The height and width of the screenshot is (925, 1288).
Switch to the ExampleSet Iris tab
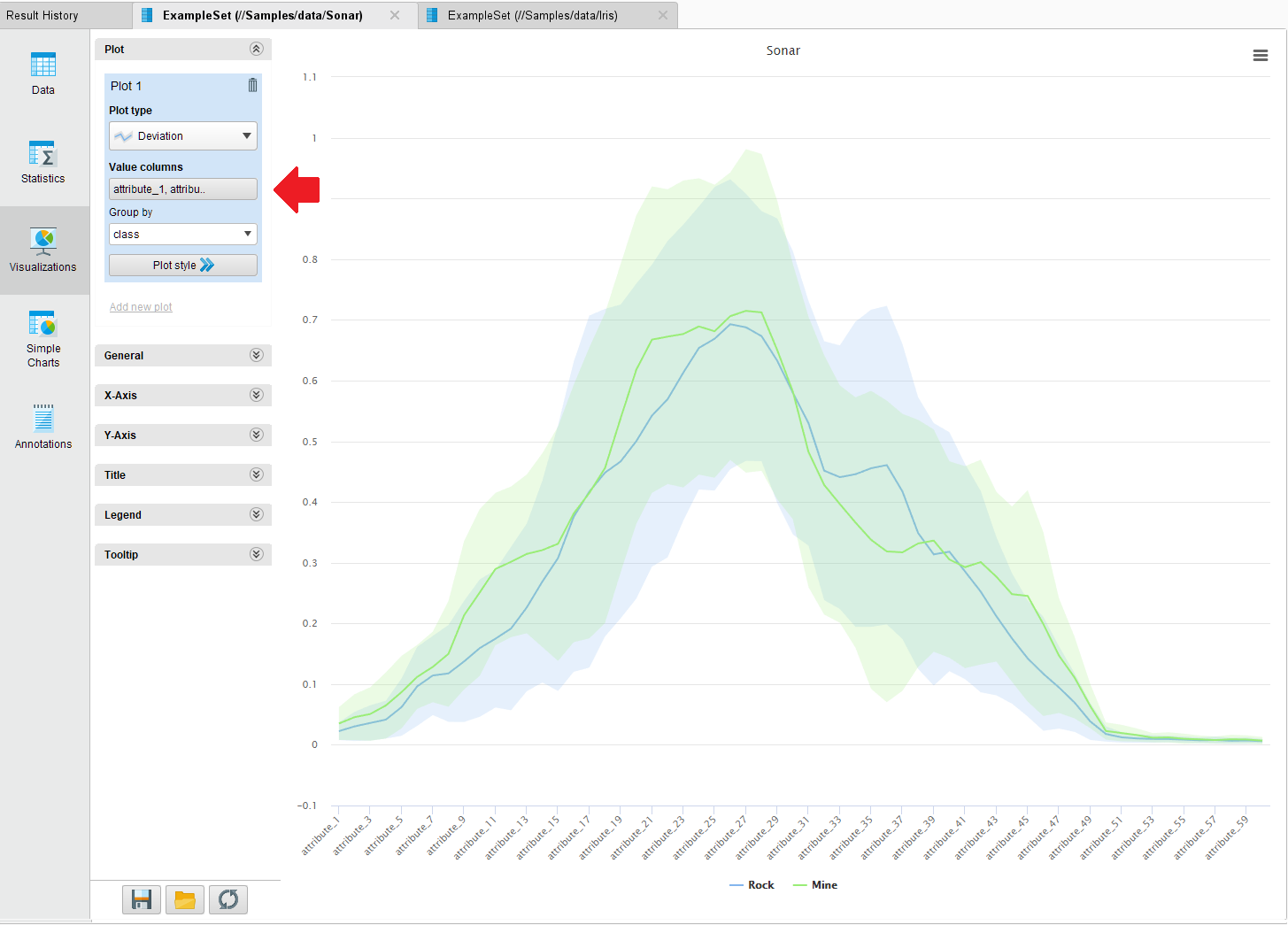click(x=548, y=15)
